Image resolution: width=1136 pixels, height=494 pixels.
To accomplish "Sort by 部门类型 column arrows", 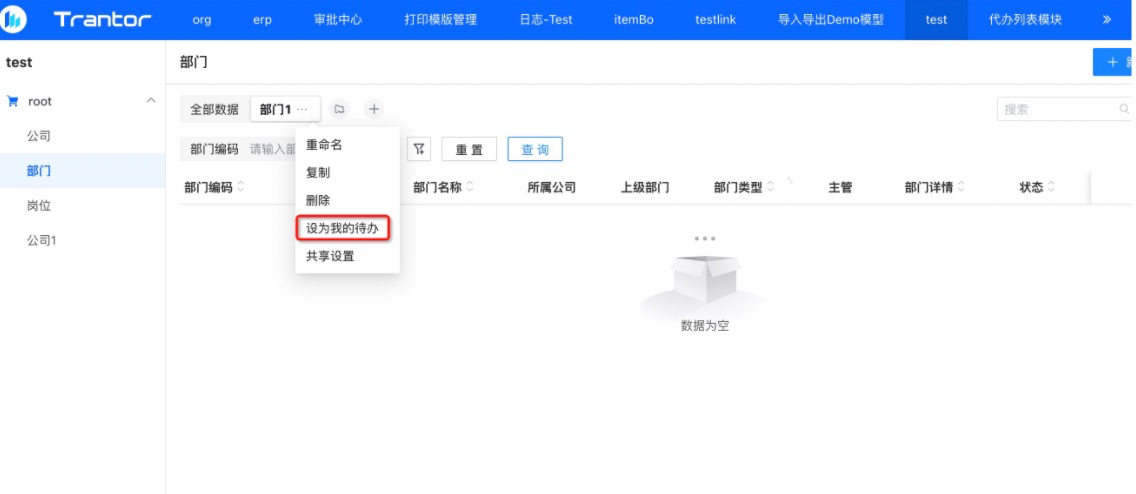I will [769, 188].
